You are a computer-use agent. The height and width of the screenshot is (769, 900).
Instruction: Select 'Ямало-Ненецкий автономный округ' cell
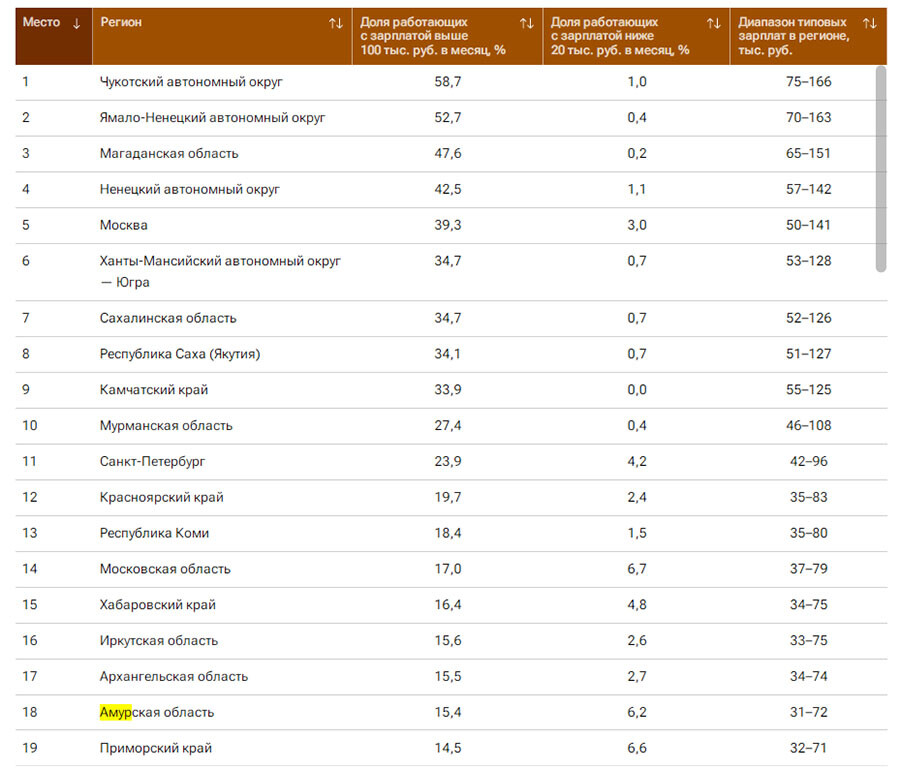212,118
